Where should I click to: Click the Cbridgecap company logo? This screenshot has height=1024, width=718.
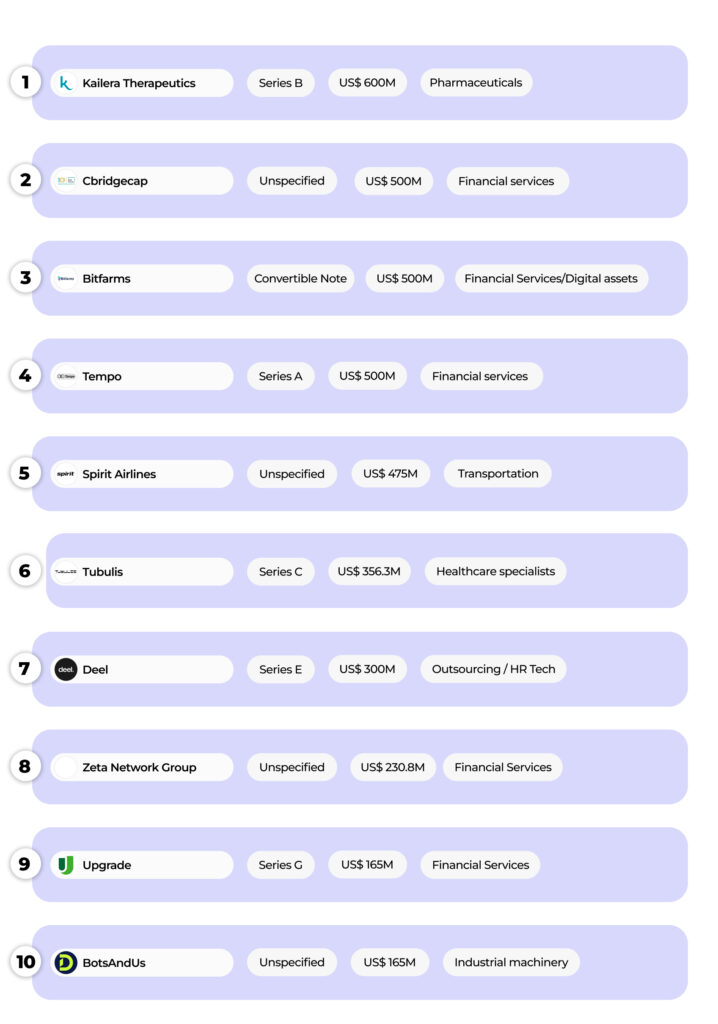point(66,181)
